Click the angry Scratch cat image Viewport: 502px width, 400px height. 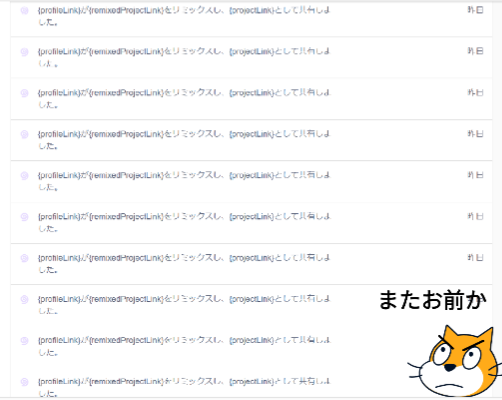pyautogui.click(x=455, y=361)
